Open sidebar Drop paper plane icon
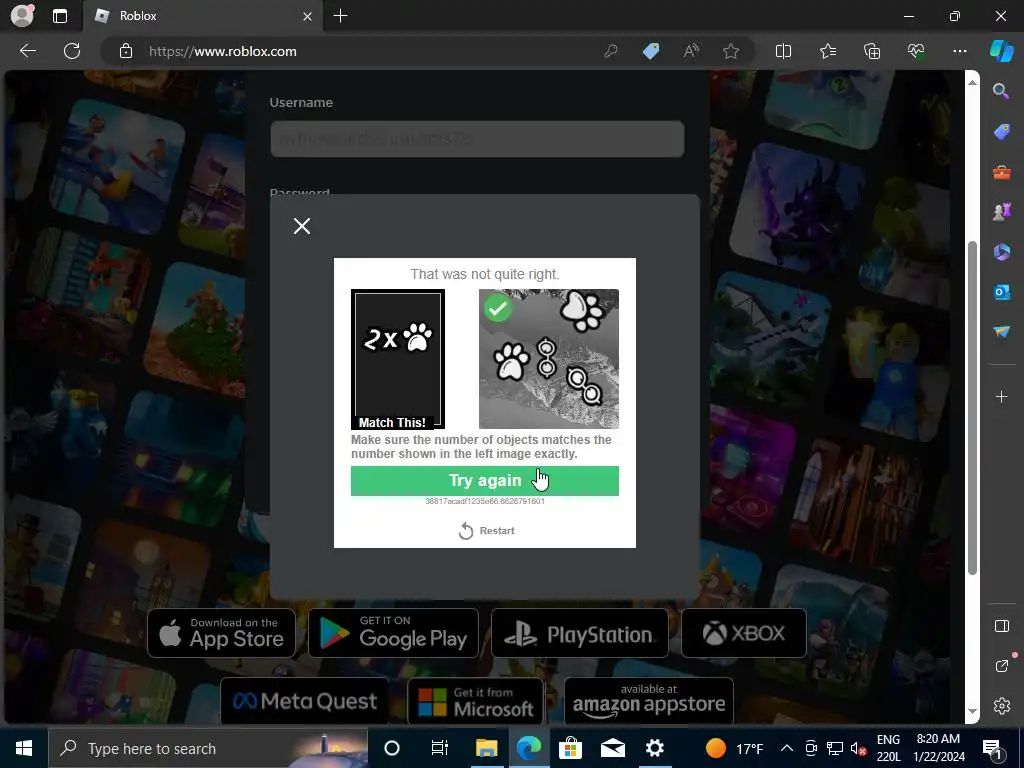 point(1001,332)
